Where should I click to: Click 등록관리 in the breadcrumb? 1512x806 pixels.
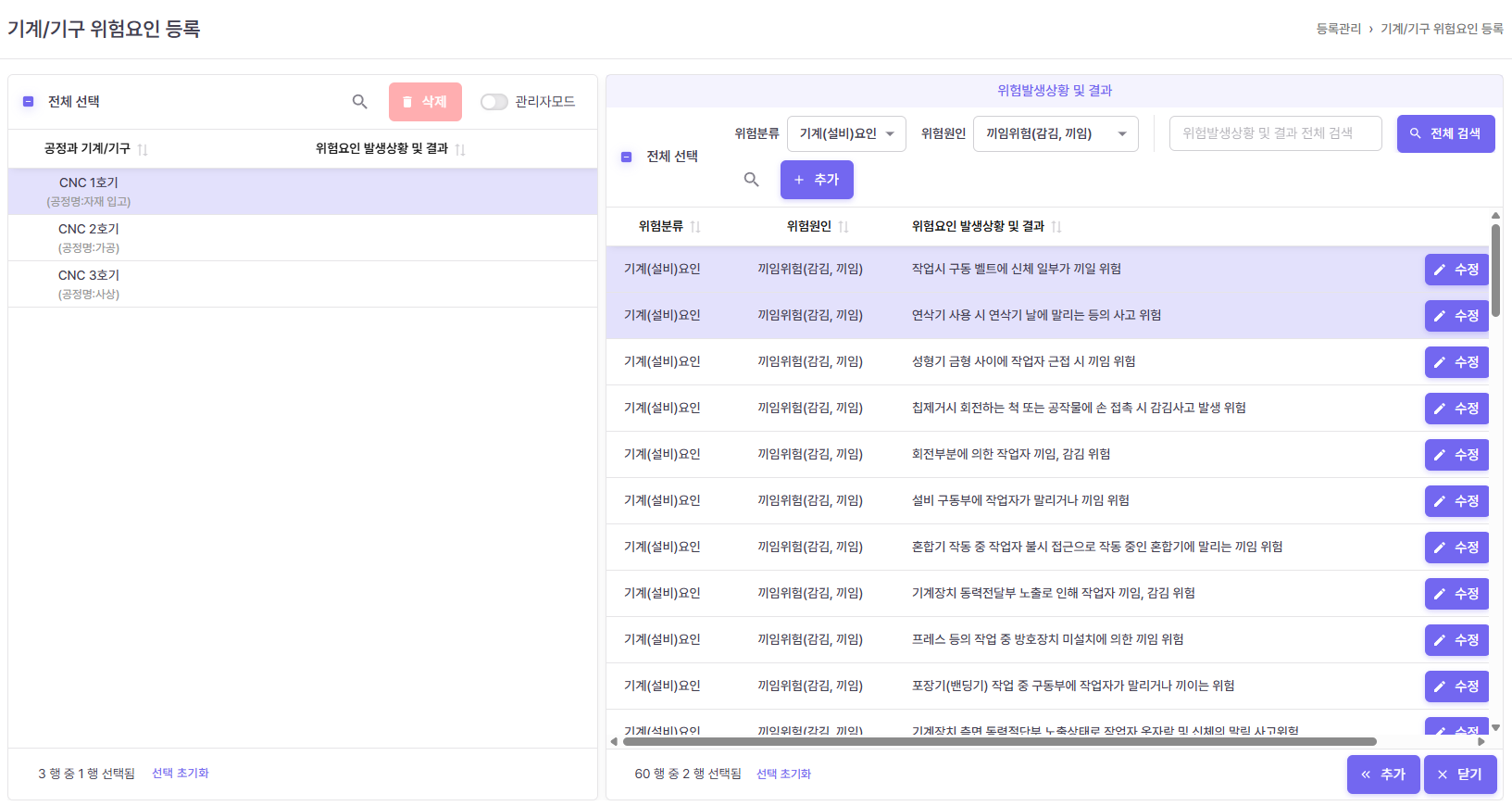[1338, 29]
